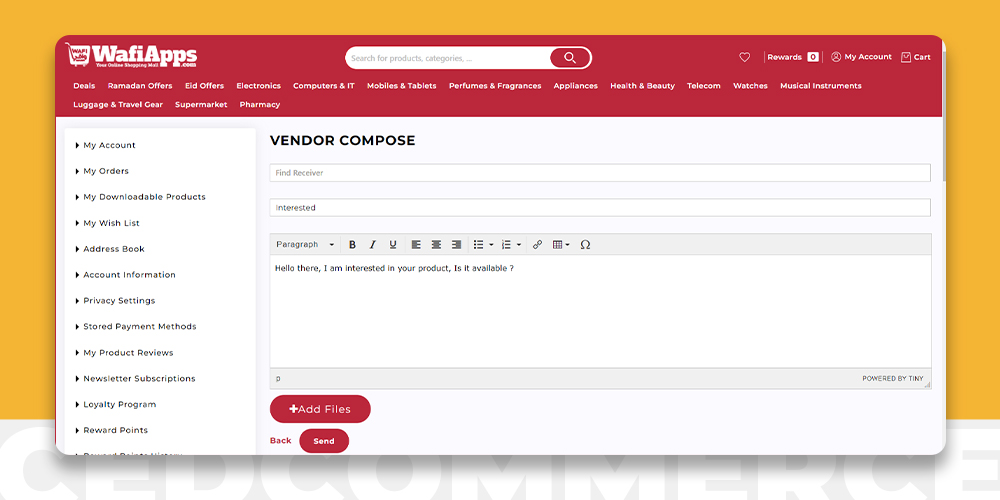Open Musical Instruments category
Image resolution: width=1000 pixels, height=500 pixels.
tap(821, 85)
